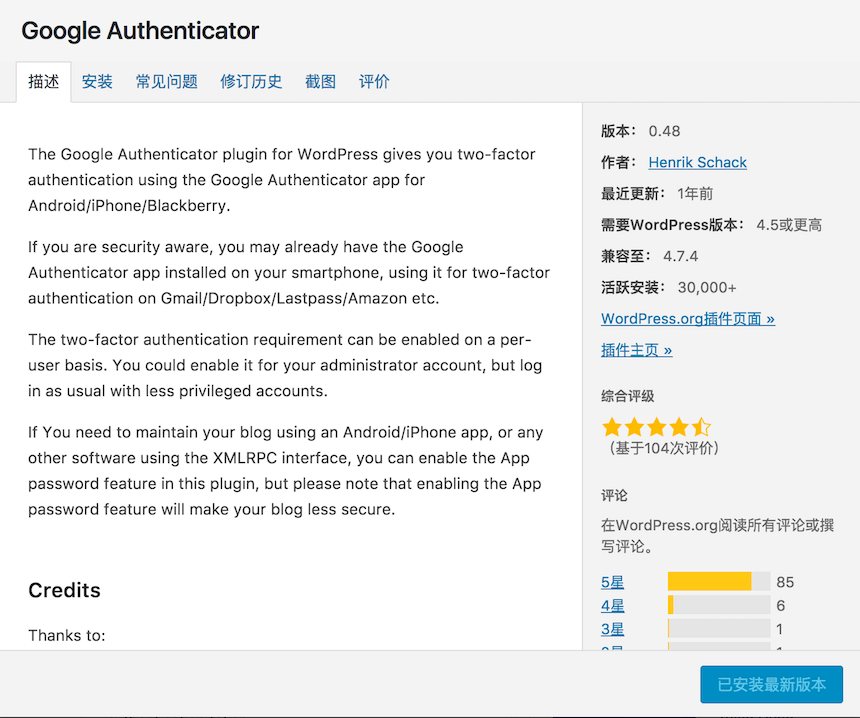
Task: Click the 综合评级 heading
Action: tap(627, 396)
